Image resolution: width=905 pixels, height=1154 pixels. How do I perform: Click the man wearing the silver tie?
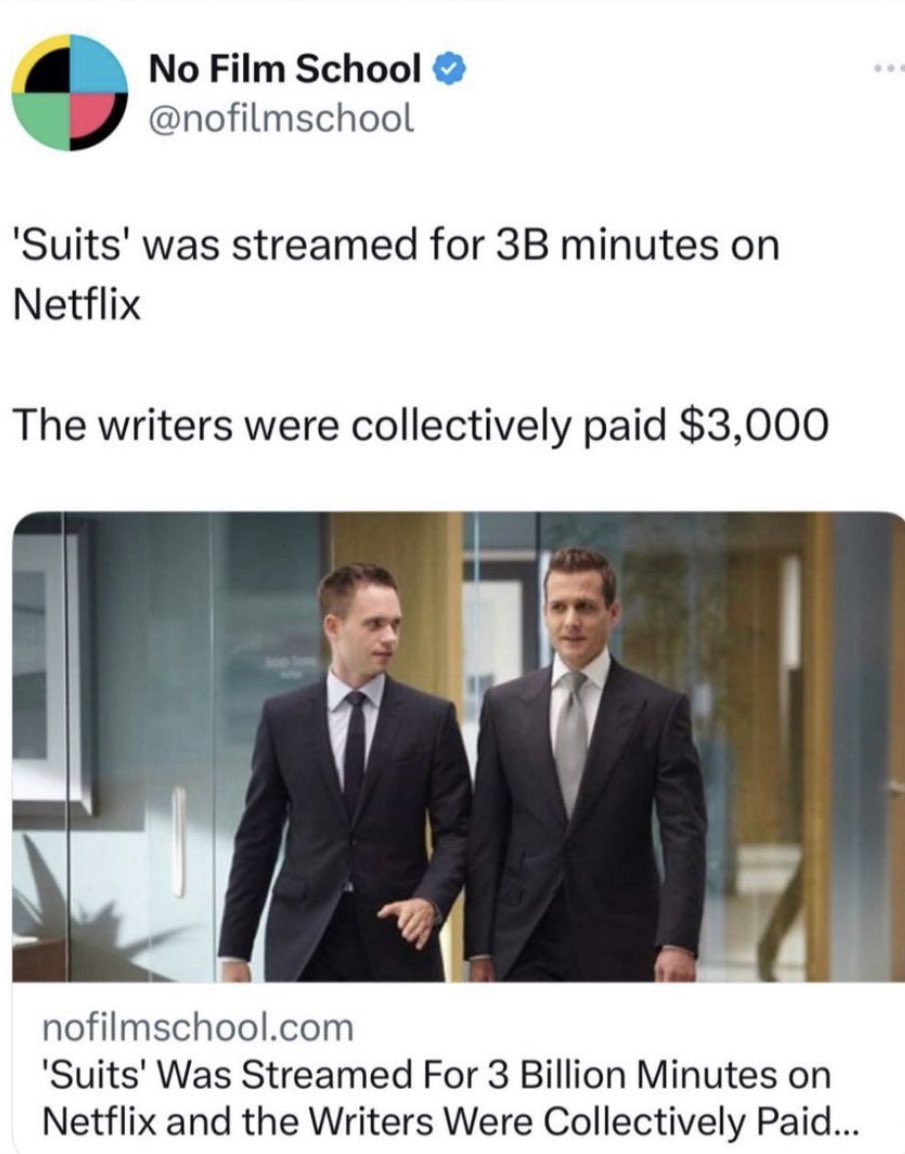click(585, 765)
